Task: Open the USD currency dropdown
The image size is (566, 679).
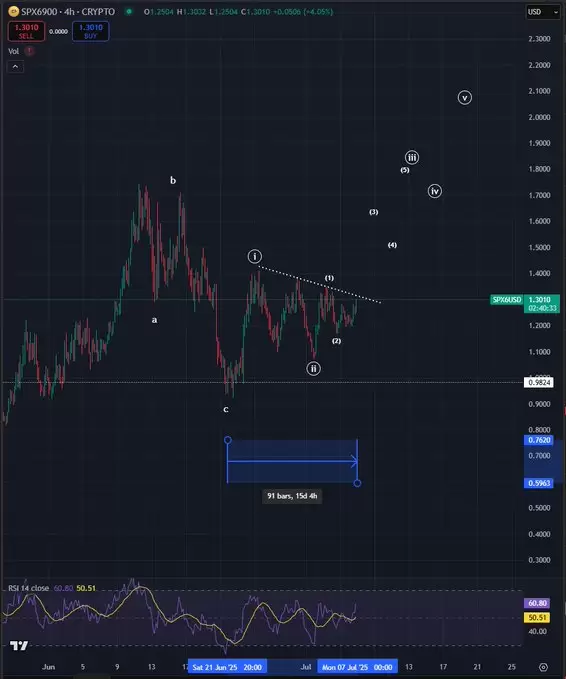Action: (x=543, y=12)
